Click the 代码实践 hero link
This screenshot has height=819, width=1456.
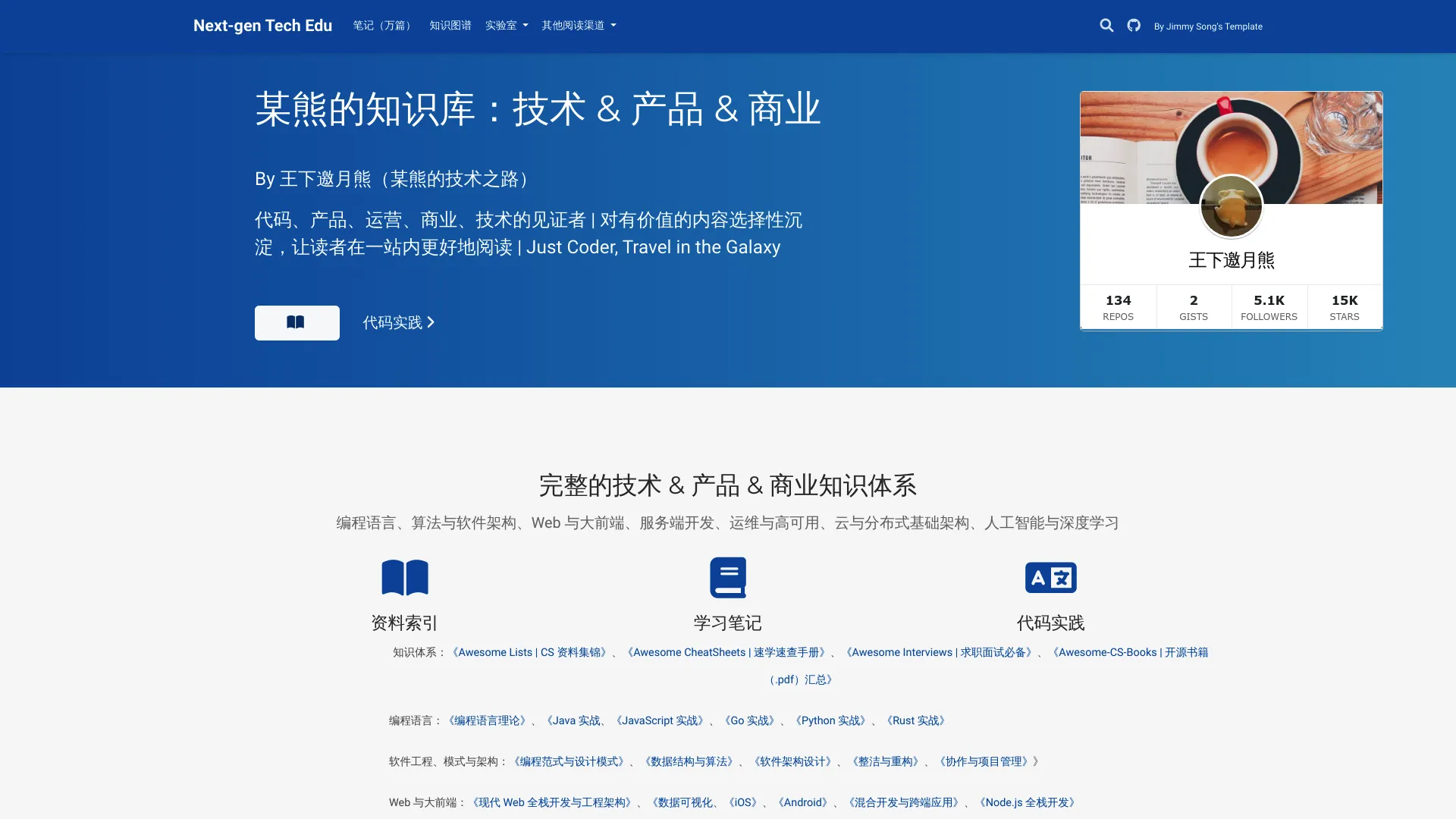(x=399, y=322)
